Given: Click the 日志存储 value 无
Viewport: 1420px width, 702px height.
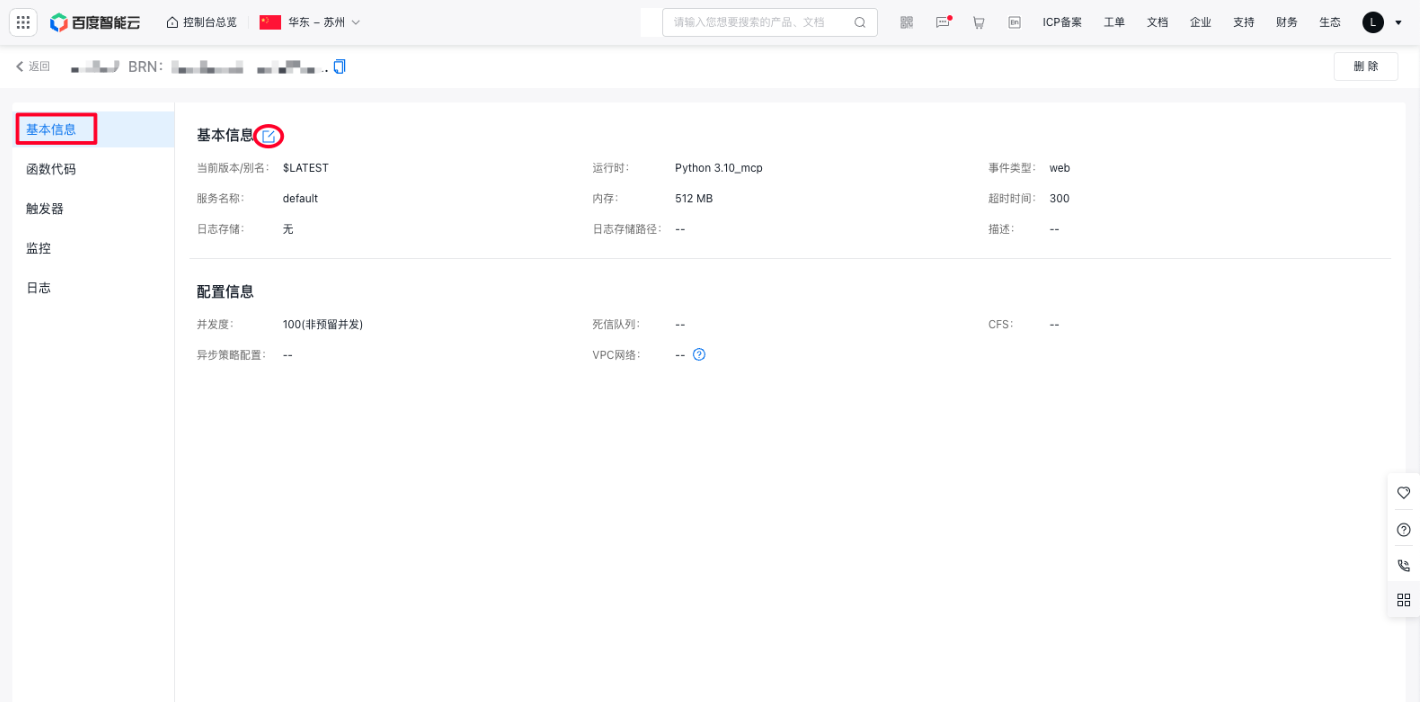Looking at the screenshot, I should (x=288, y=229).
